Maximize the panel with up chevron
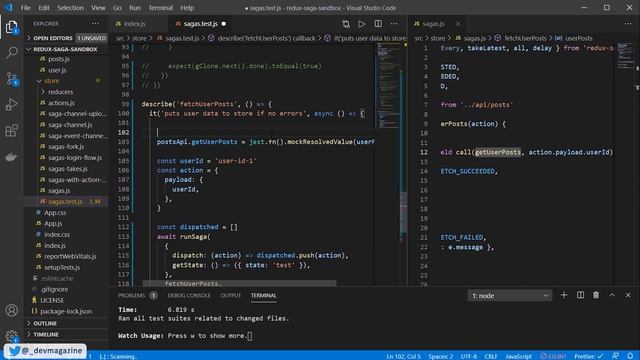 (612, 295)
